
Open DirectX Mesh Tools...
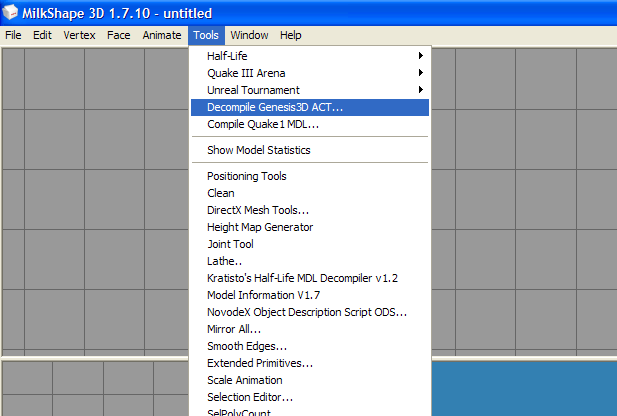click(310, 210)
